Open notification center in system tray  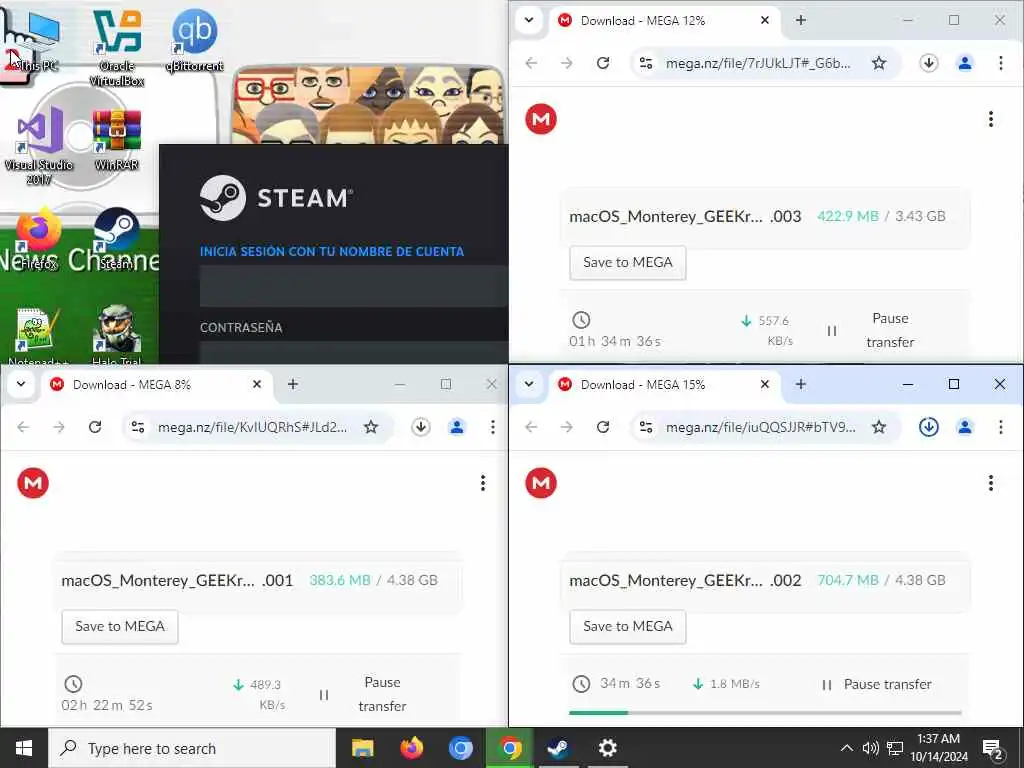[x=993, y=748]
